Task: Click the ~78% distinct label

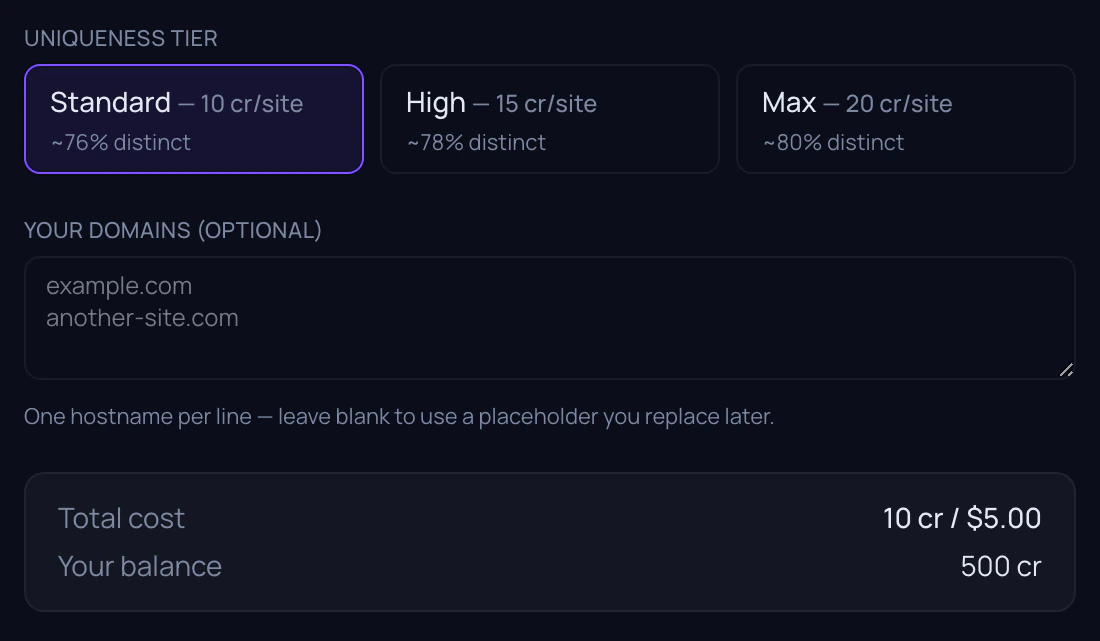Action: pyautogui.click(x=476, y=142)
